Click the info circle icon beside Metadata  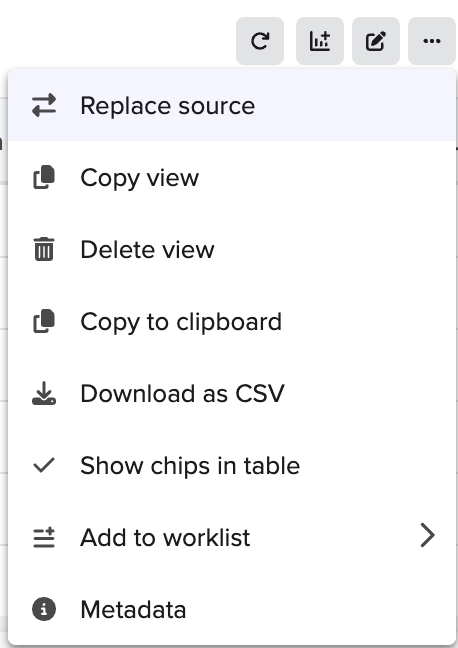pyautogui.click(x=44, y=609)
